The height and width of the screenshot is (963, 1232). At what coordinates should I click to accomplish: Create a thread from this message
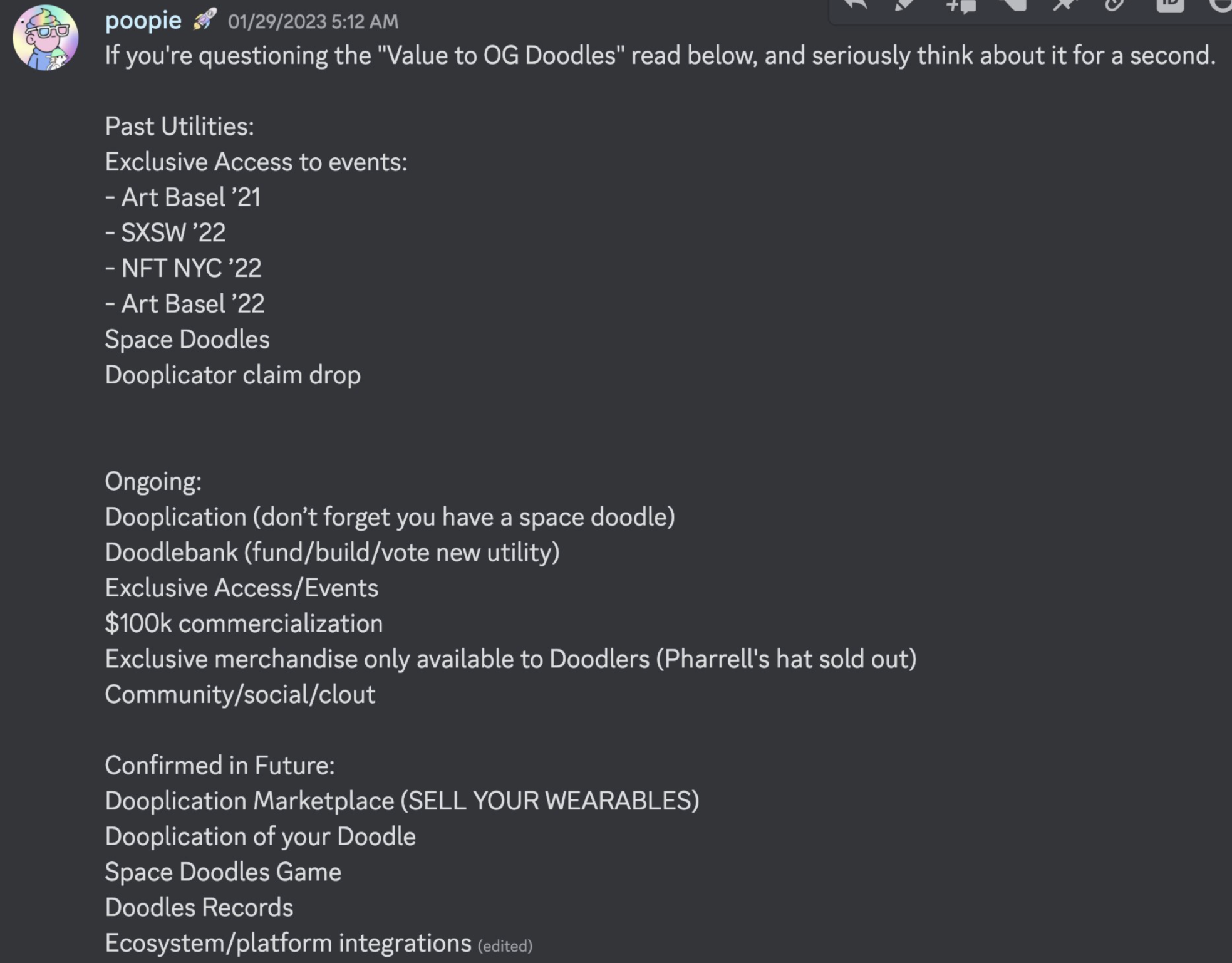point(958,6)
